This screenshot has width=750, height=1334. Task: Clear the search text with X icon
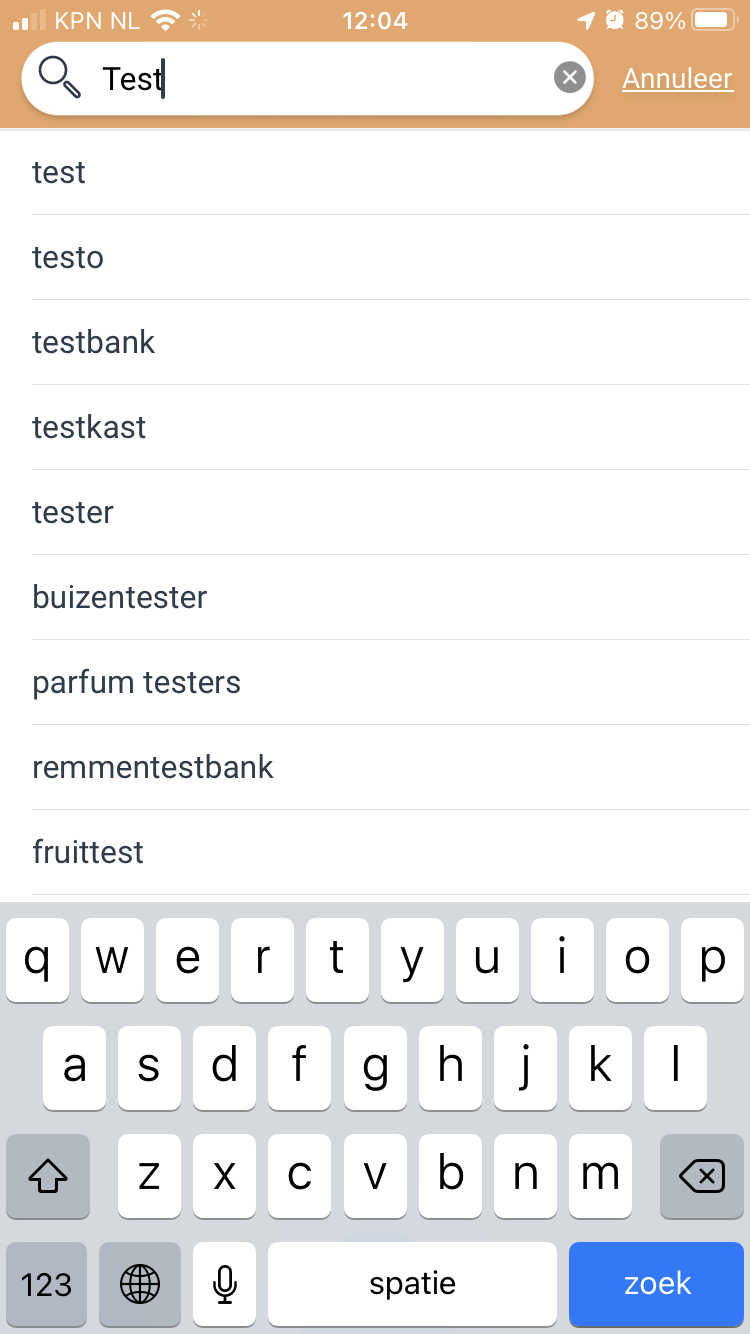point(569,77)
